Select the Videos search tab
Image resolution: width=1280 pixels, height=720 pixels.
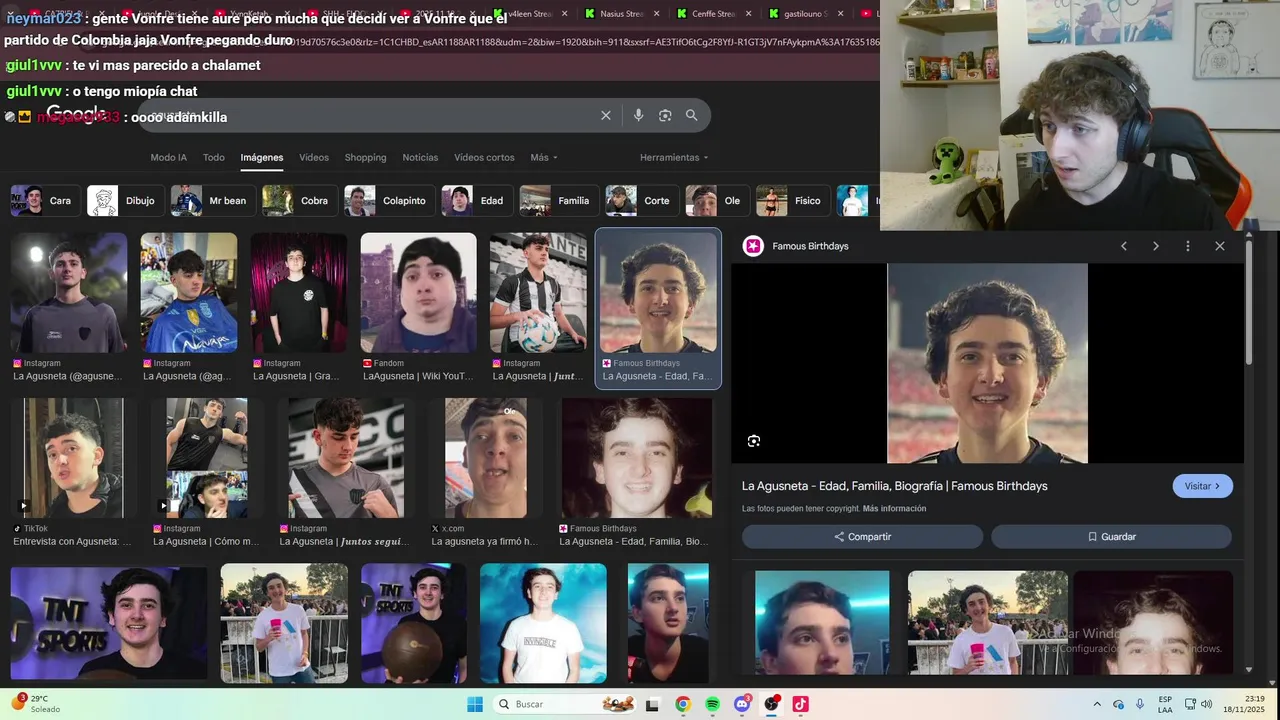[x=314, y=158]
